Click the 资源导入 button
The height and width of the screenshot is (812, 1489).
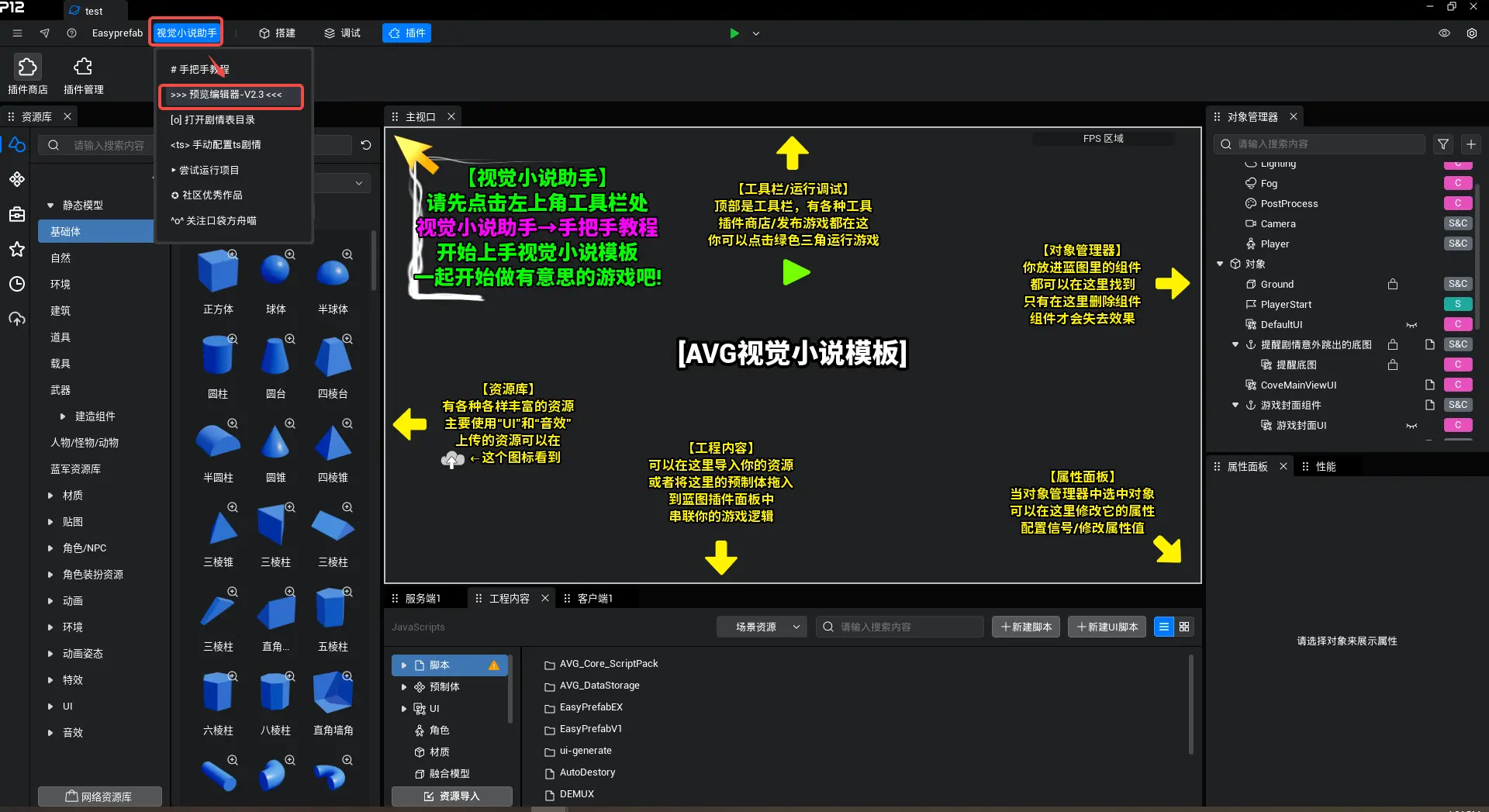pos(452,796)
